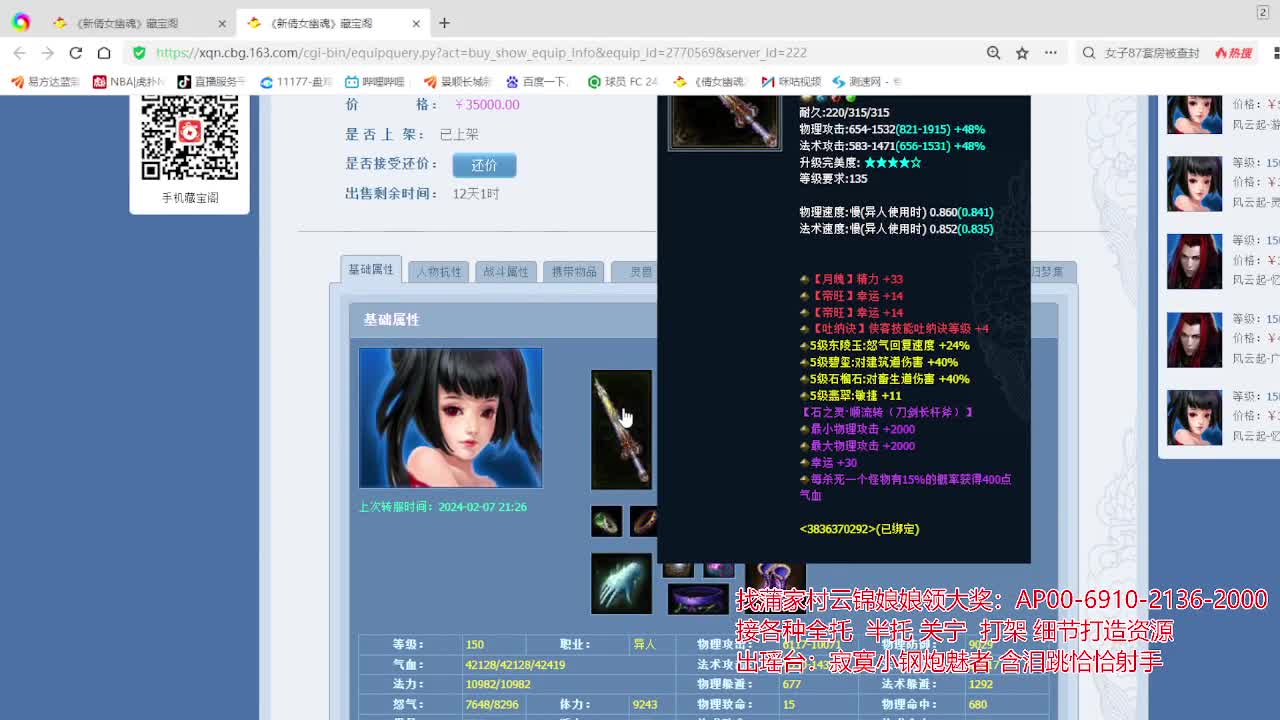Click the magnifier zoom icon in address bar
1280x720 pixels.
tap(992, 52)
